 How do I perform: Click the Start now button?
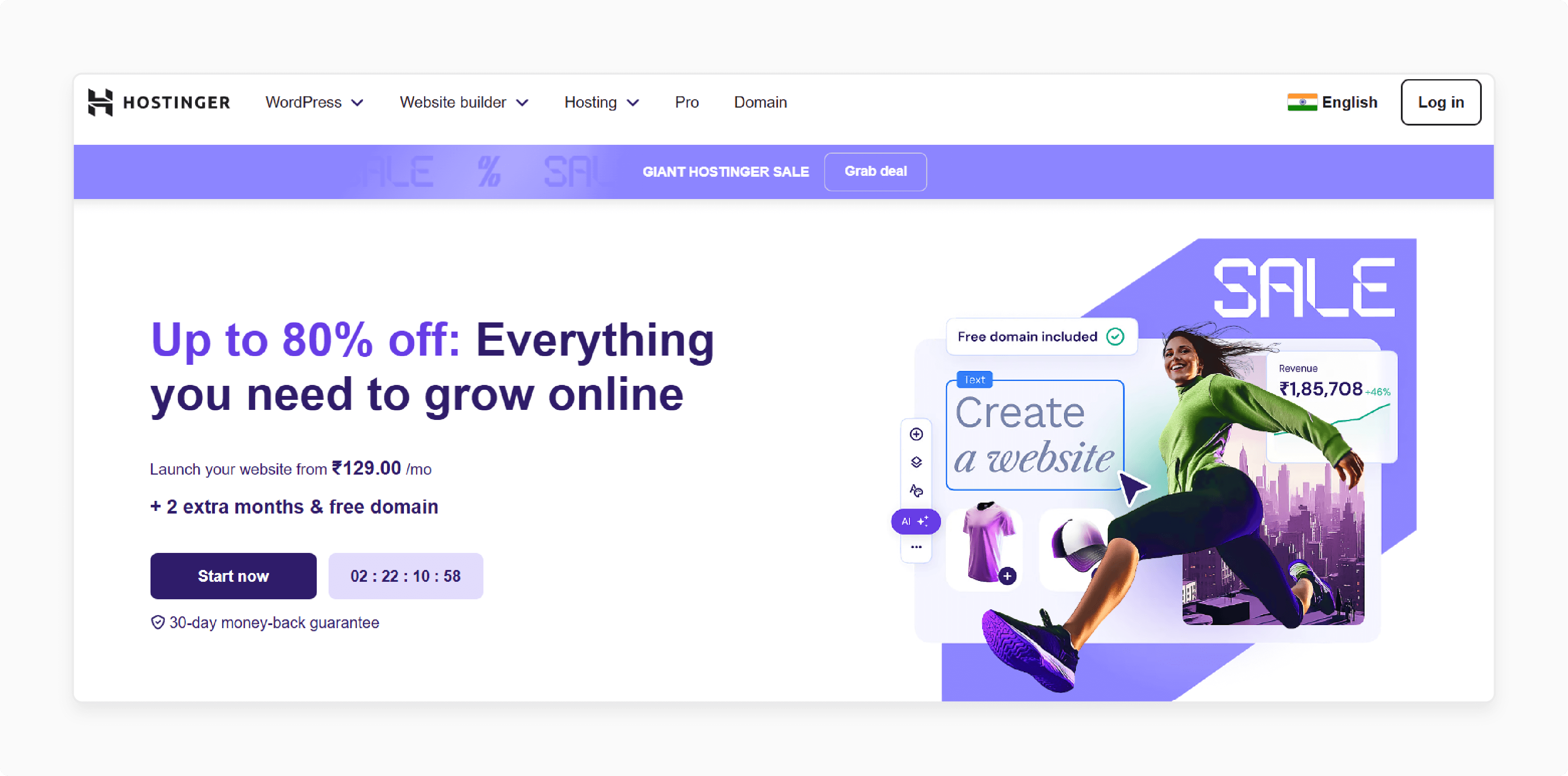pyautogui.click(x=233, y=576)
